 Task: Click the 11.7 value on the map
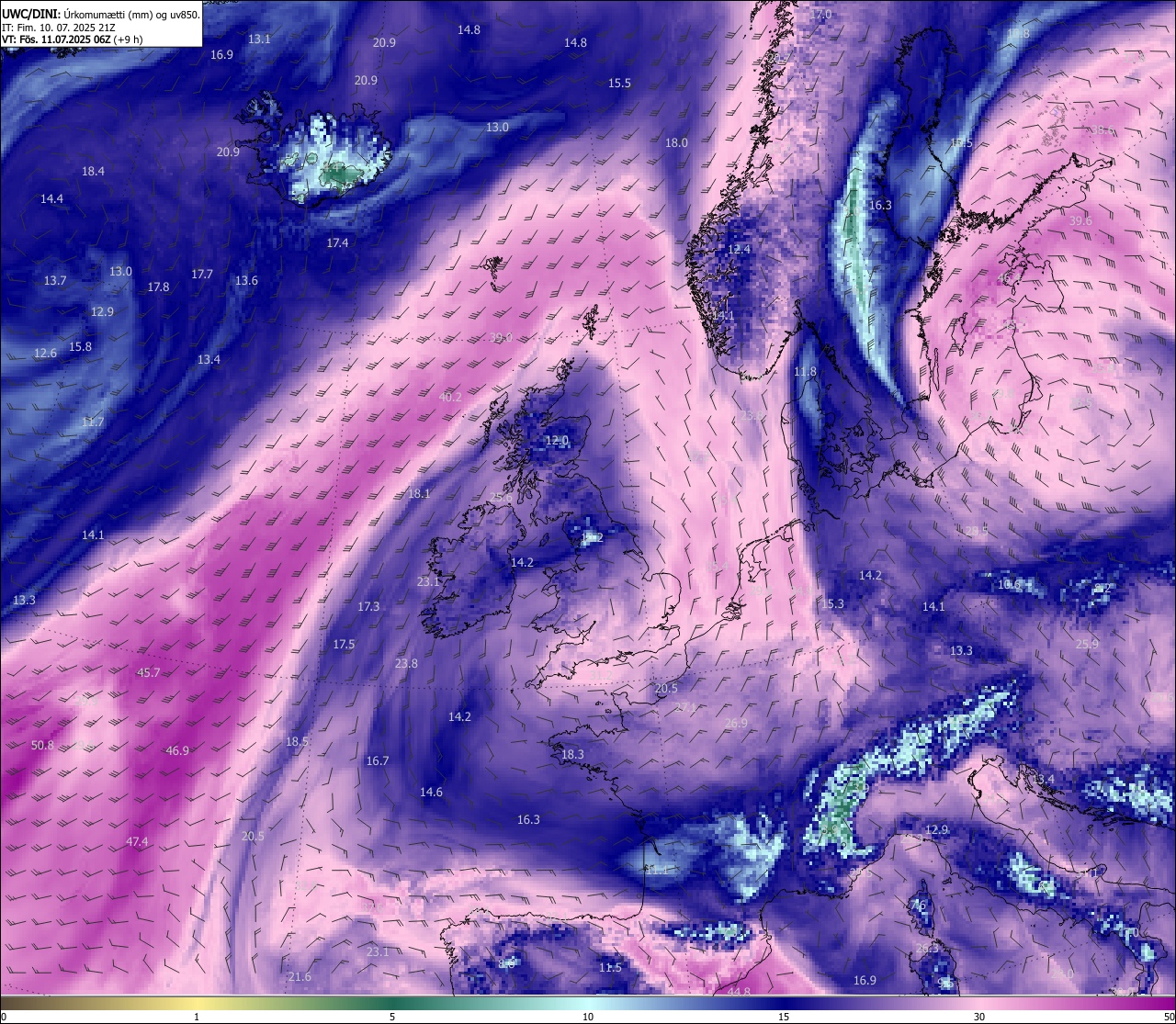(92, 422)
